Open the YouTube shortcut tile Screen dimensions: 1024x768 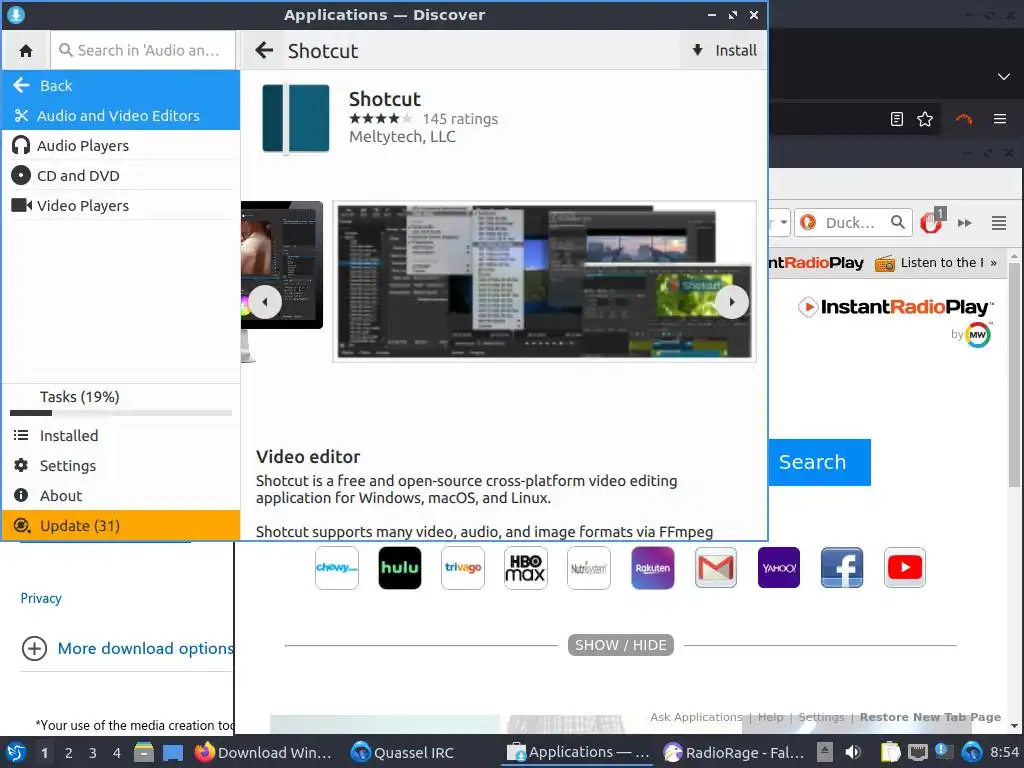[904, 568]
